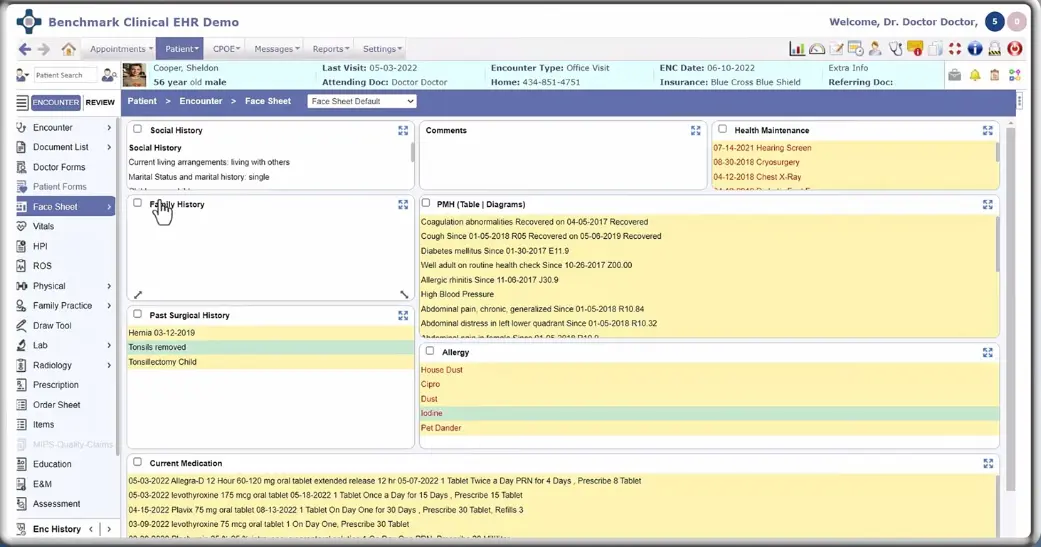Open the dashboard gauge icon
Screen dimensions: 1041x547
[817, 48]
